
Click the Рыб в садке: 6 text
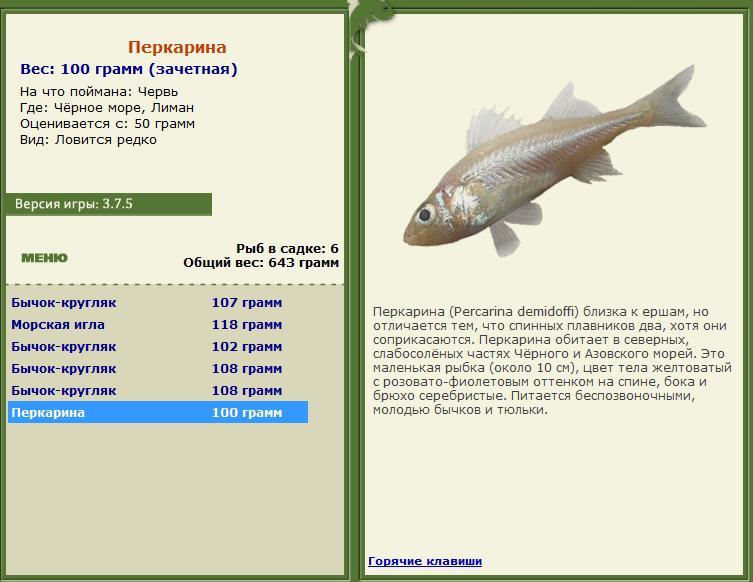(x=287, y=249)
